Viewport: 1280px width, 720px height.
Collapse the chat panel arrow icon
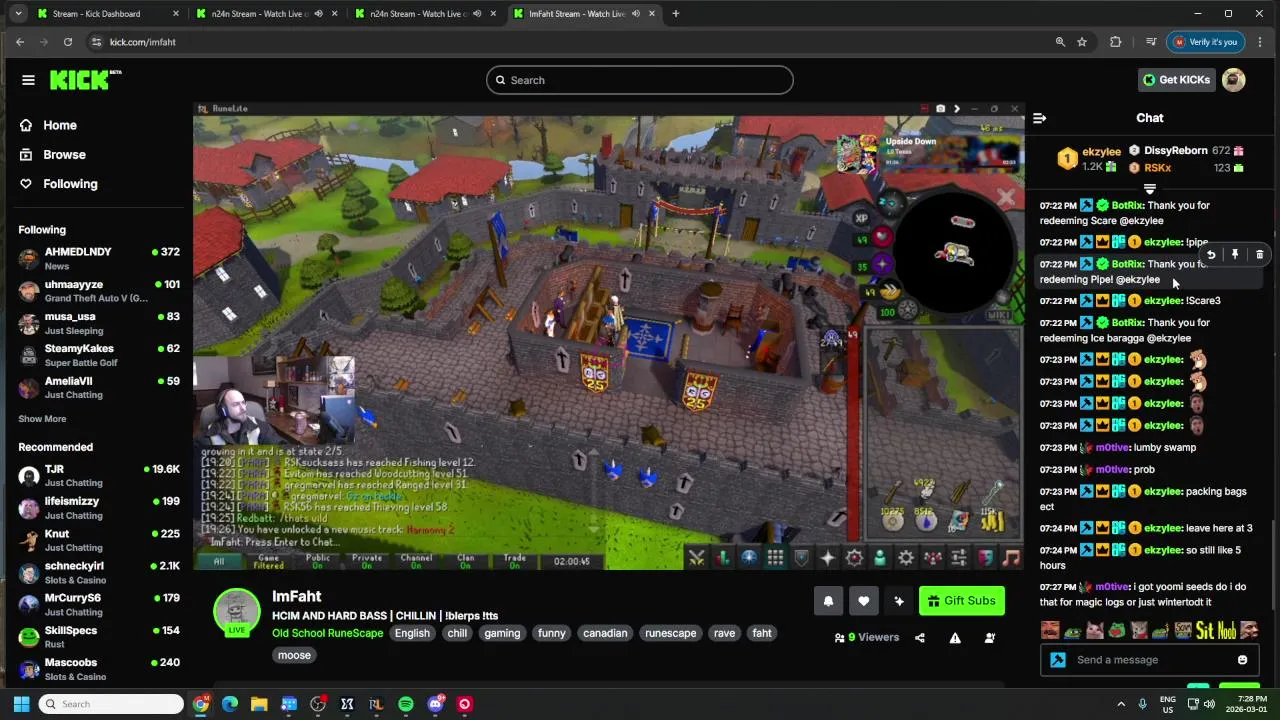click(1039, 118)
